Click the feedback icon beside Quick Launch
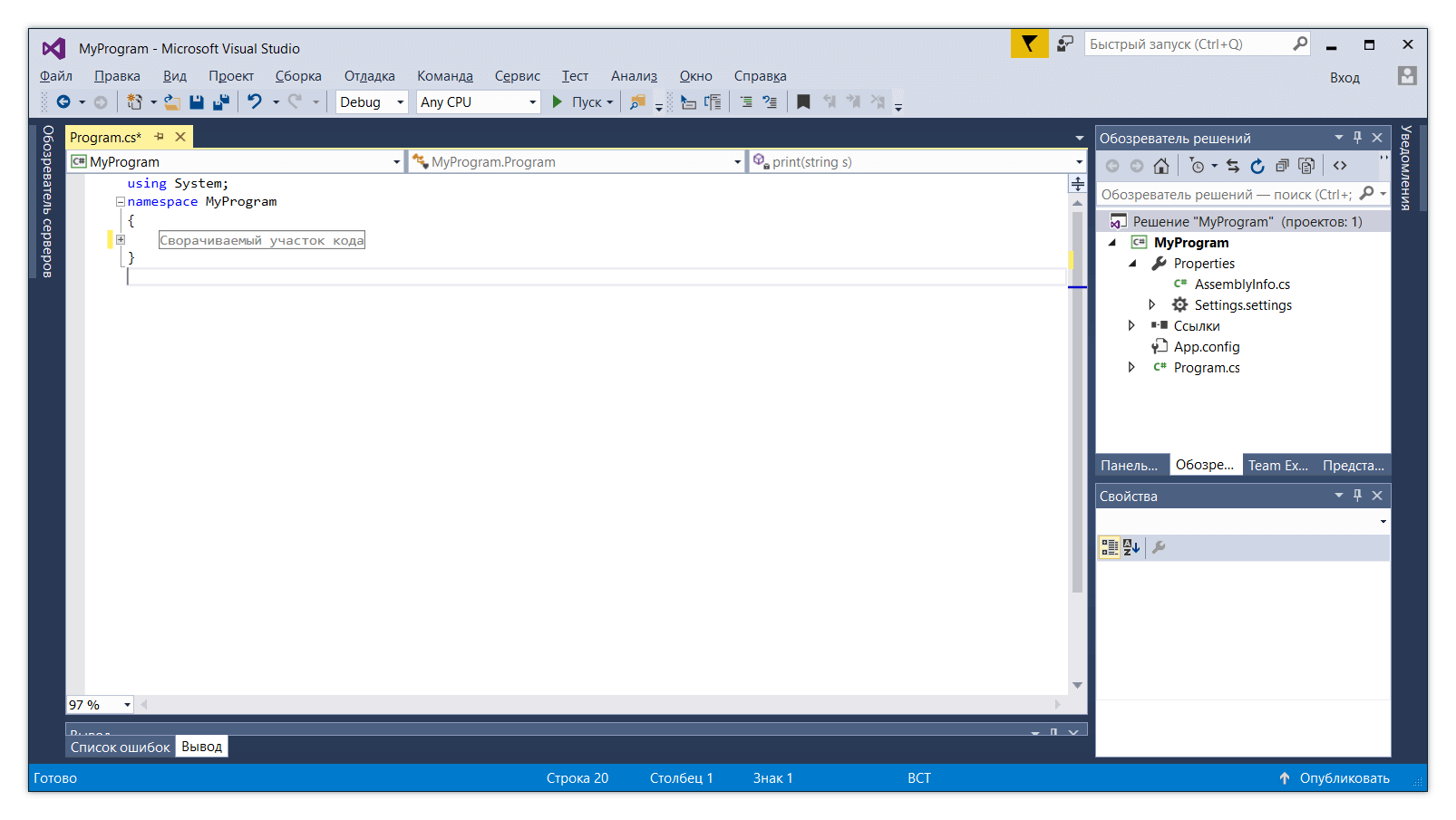Viewport: 1456px width, 820px height. click(1065, 43)
